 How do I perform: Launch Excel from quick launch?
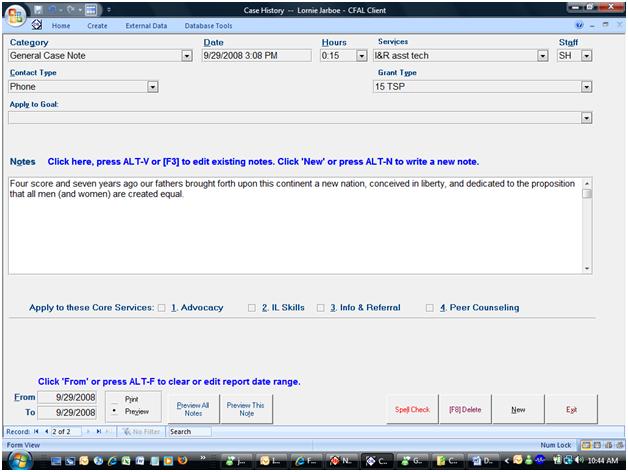126,461
